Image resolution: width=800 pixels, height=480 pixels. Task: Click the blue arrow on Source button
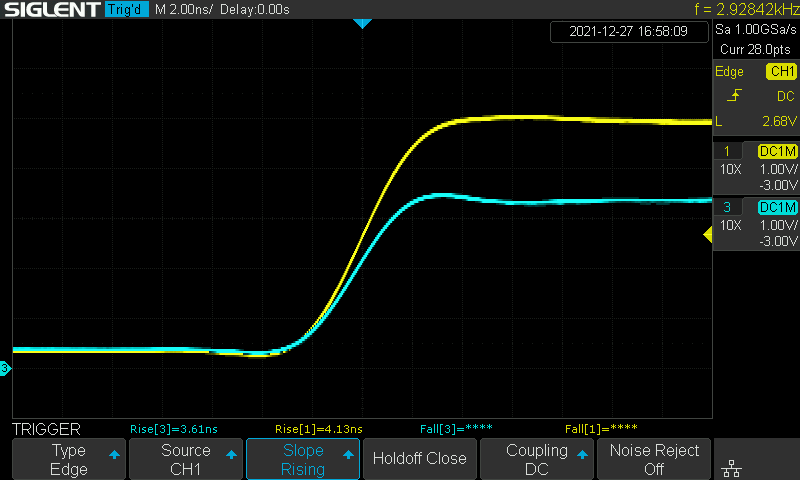[x=231, y=454]
